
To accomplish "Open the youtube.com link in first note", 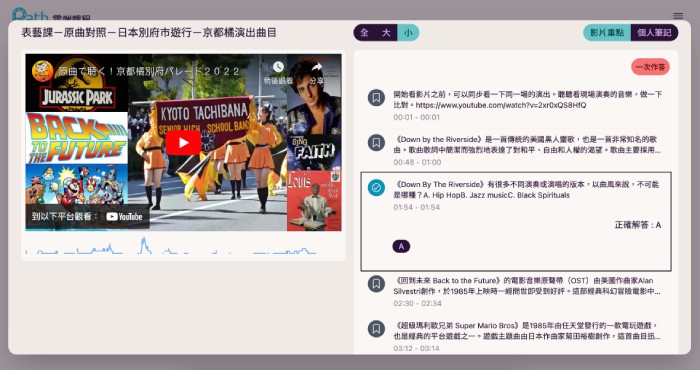I will tap(501, 105).
